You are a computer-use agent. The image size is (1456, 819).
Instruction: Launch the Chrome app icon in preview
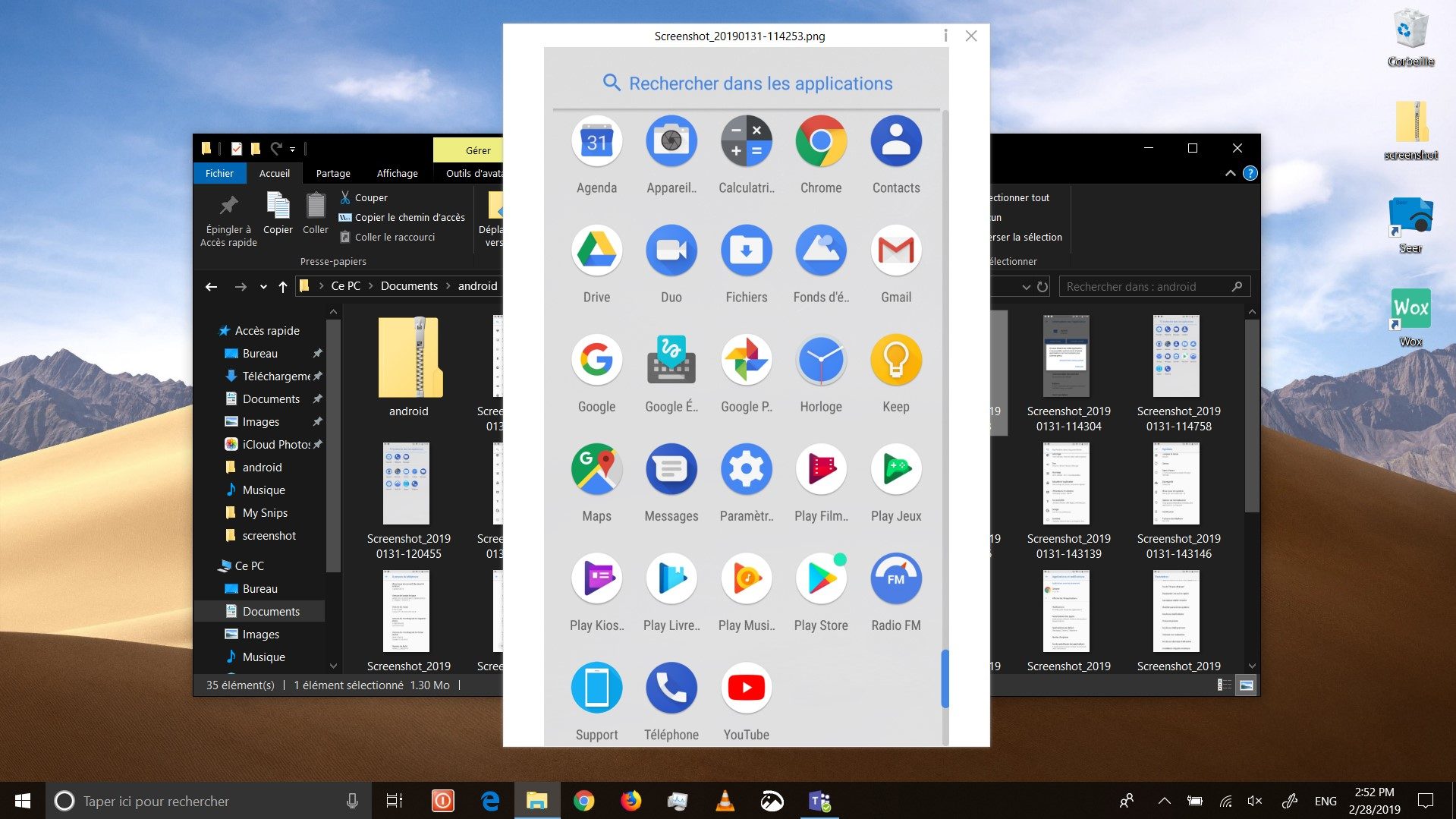(821, 141)
